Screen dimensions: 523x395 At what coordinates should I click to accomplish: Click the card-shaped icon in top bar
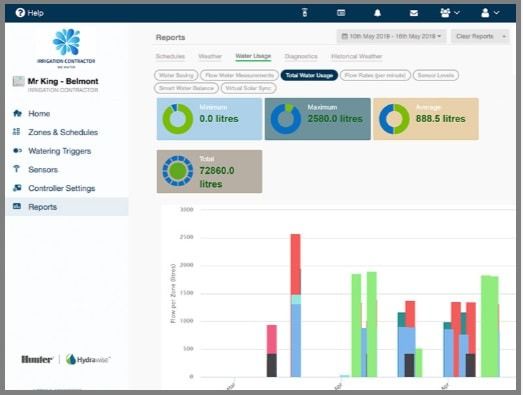341,13
